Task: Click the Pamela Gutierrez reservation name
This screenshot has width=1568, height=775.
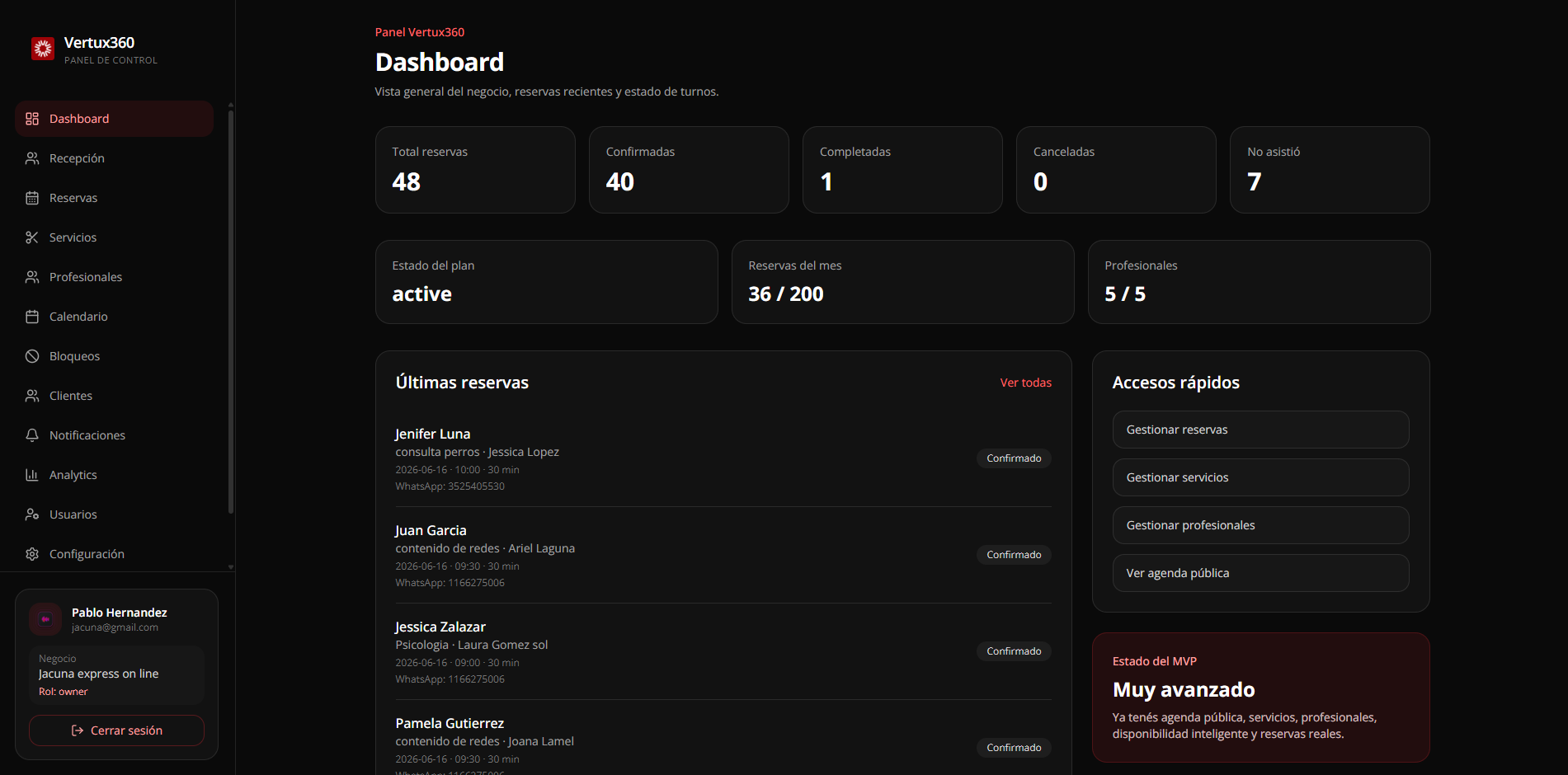Action: [x=450, y=723]
